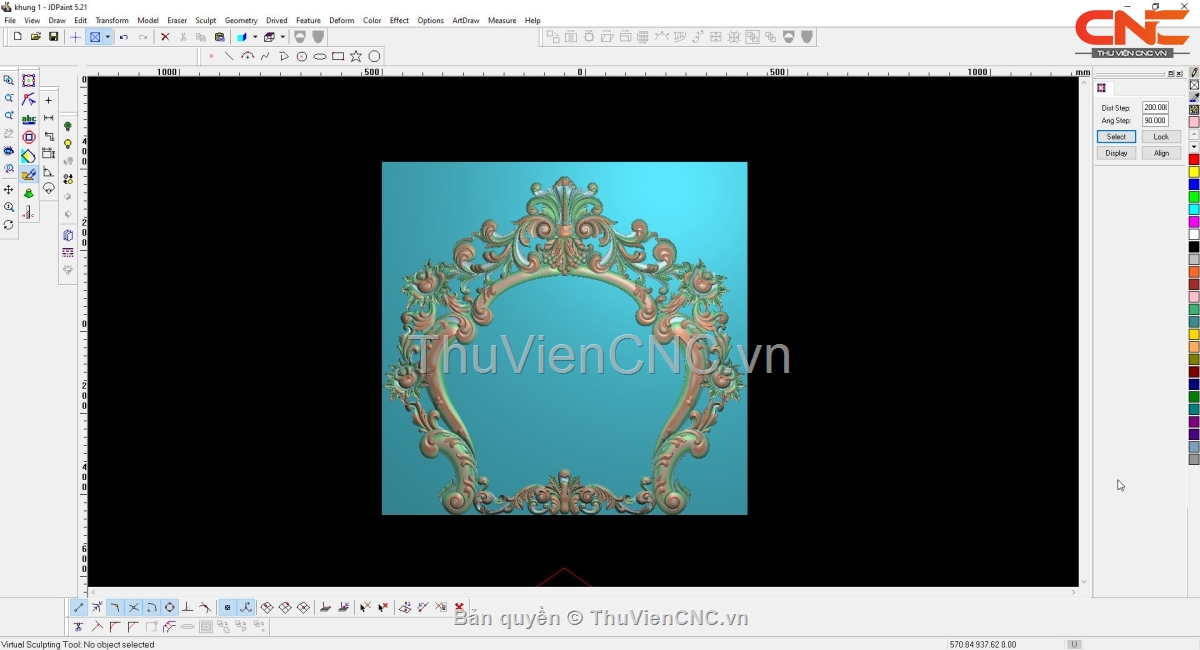
Task: Select the spline curve tool
Action: click(x=265, y=56)
